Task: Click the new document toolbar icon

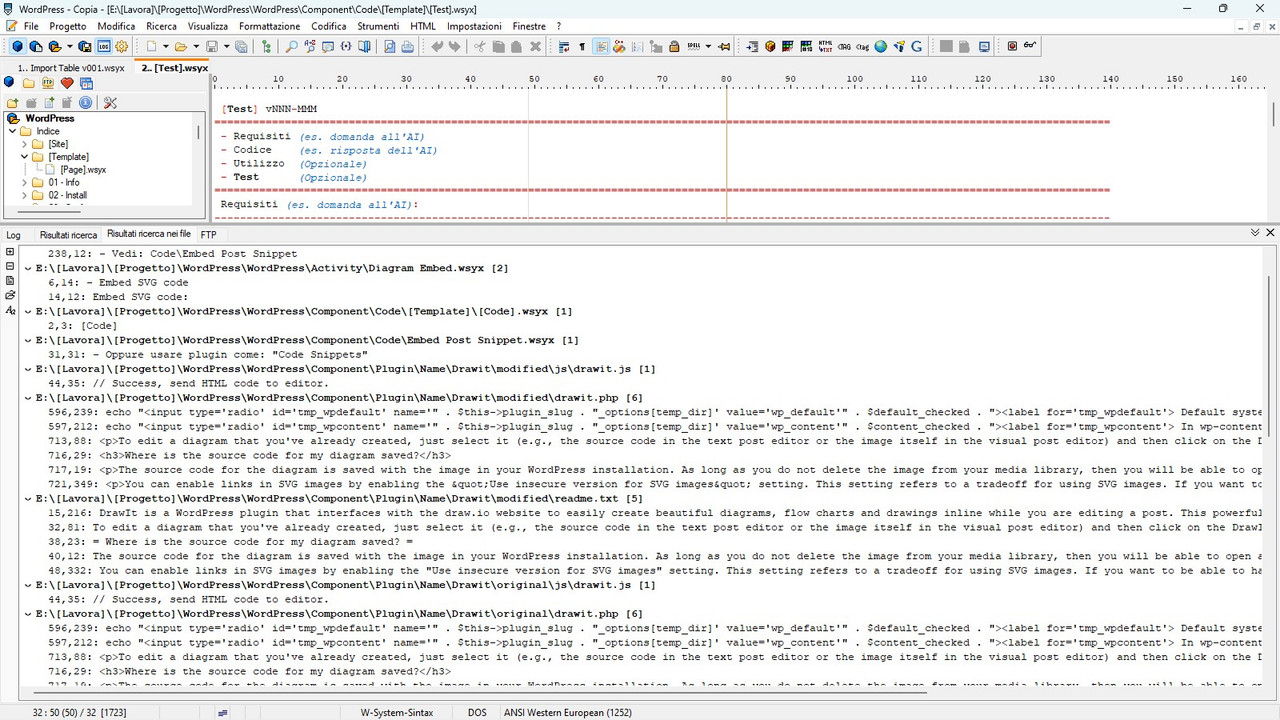Action: [x=151, y=46]
